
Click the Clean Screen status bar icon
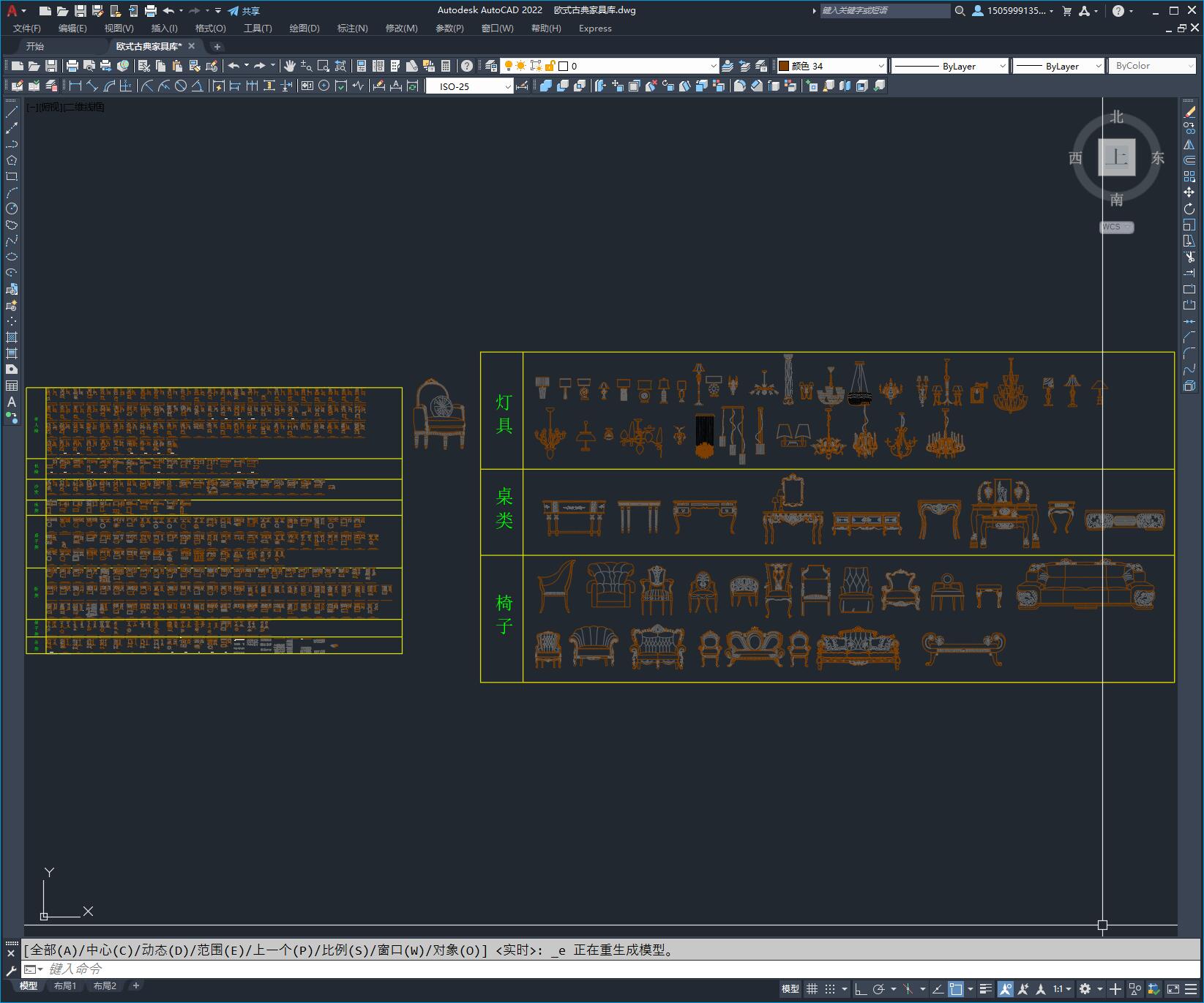coord(1173,989)
